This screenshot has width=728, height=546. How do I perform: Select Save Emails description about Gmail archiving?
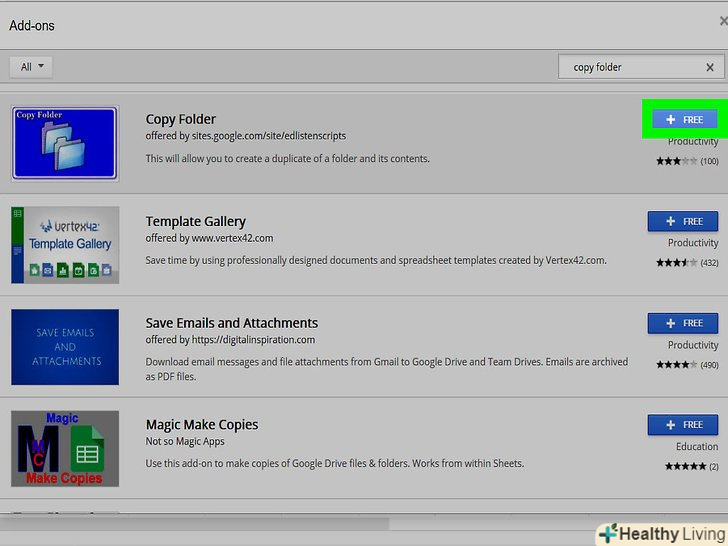pyautogui.click(x=387, y=369)
